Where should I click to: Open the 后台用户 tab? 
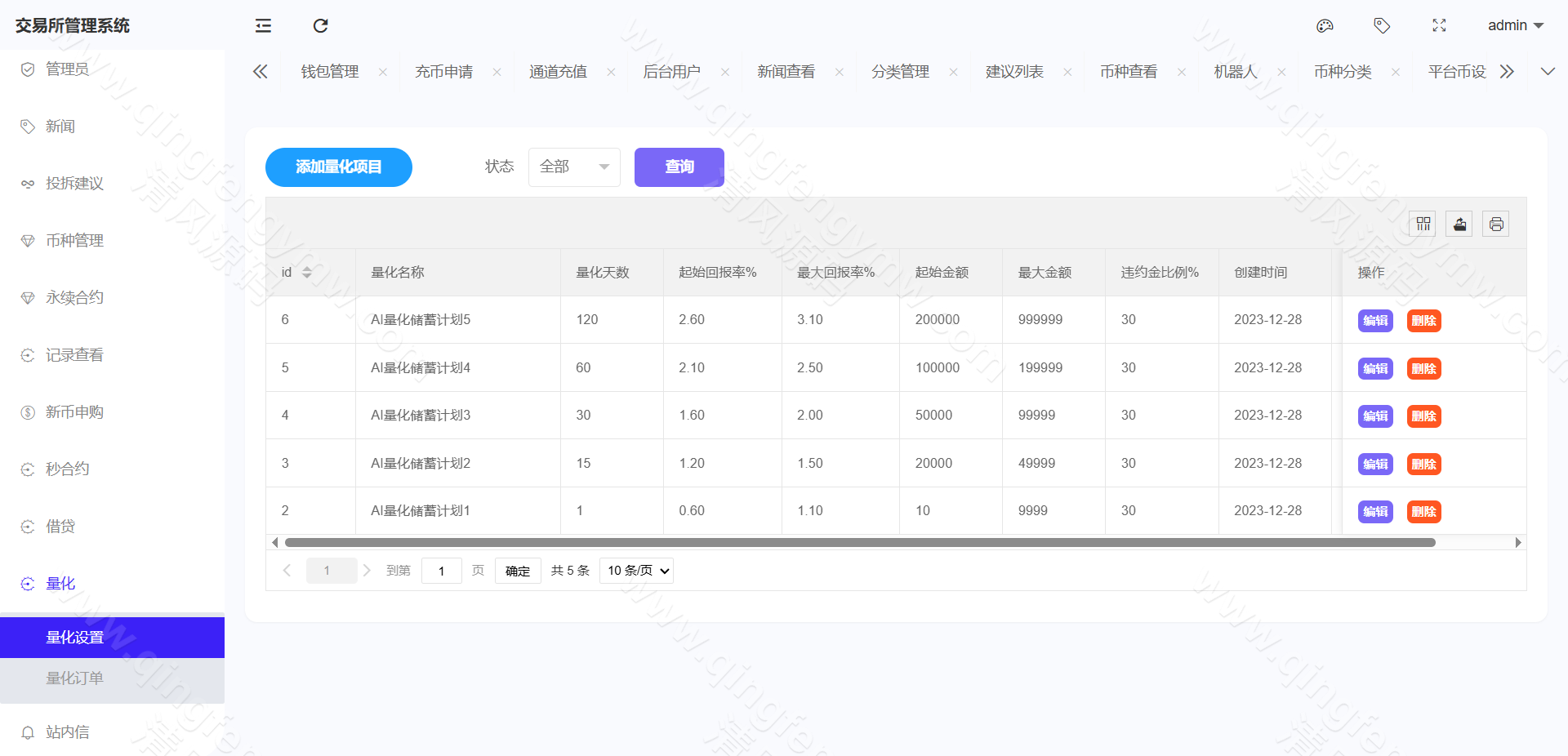point(674,71)
